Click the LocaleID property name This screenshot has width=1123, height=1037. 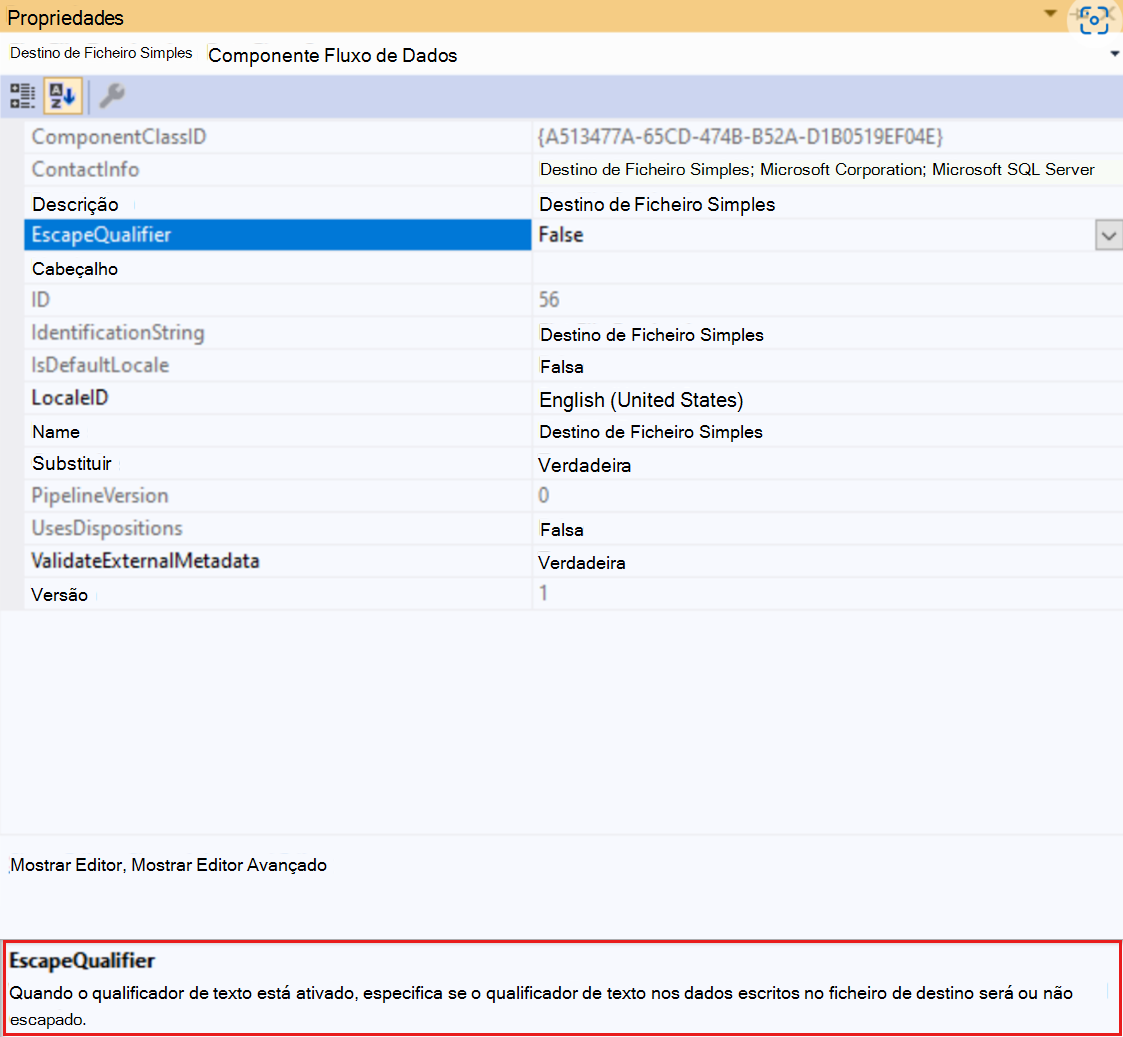click(x=70, y=398)
